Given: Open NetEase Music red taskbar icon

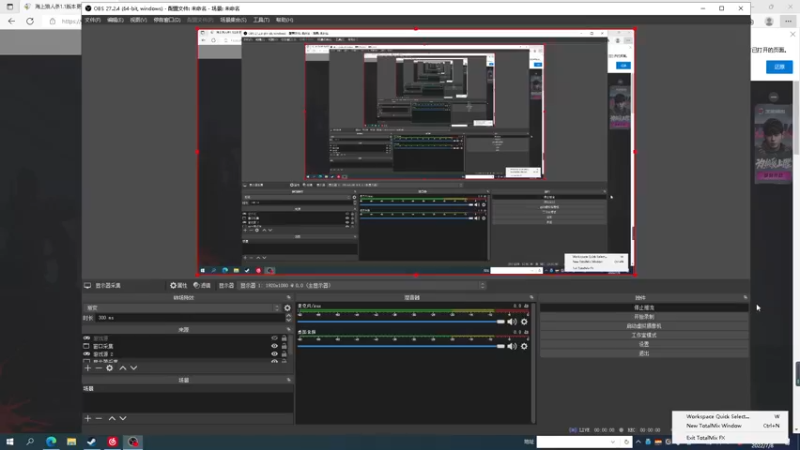Looking at the screenshot, I should click(113, 442).
